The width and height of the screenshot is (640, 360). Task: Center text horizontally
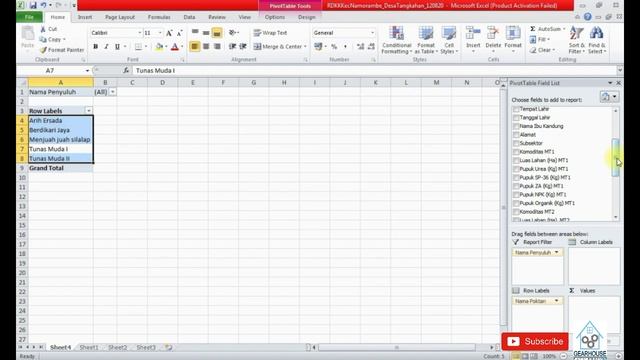point(206,47)
